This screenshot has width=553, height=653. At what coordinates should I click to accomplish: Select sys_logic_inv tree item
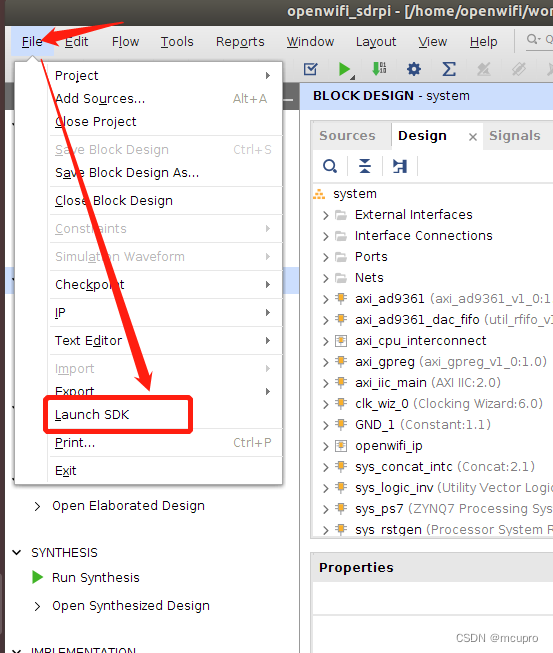pos(454,488)
